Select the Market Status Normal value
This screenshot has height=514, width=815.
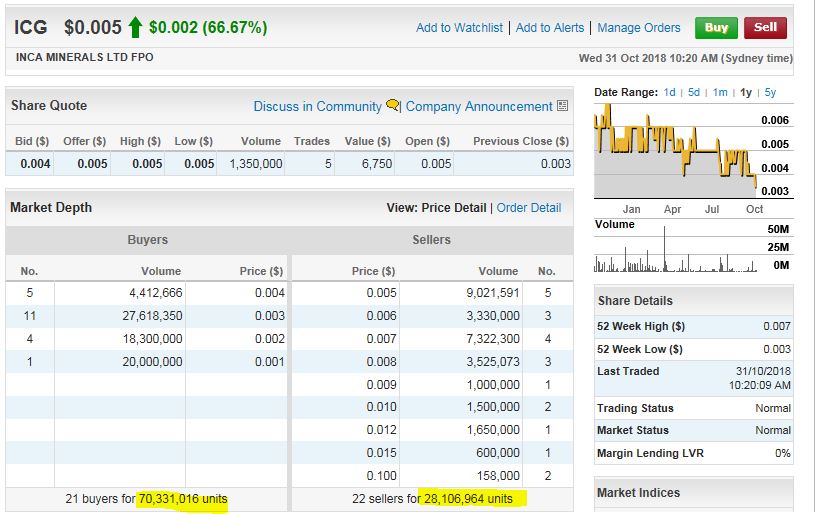pyautogui.click(x=773, y=430)
